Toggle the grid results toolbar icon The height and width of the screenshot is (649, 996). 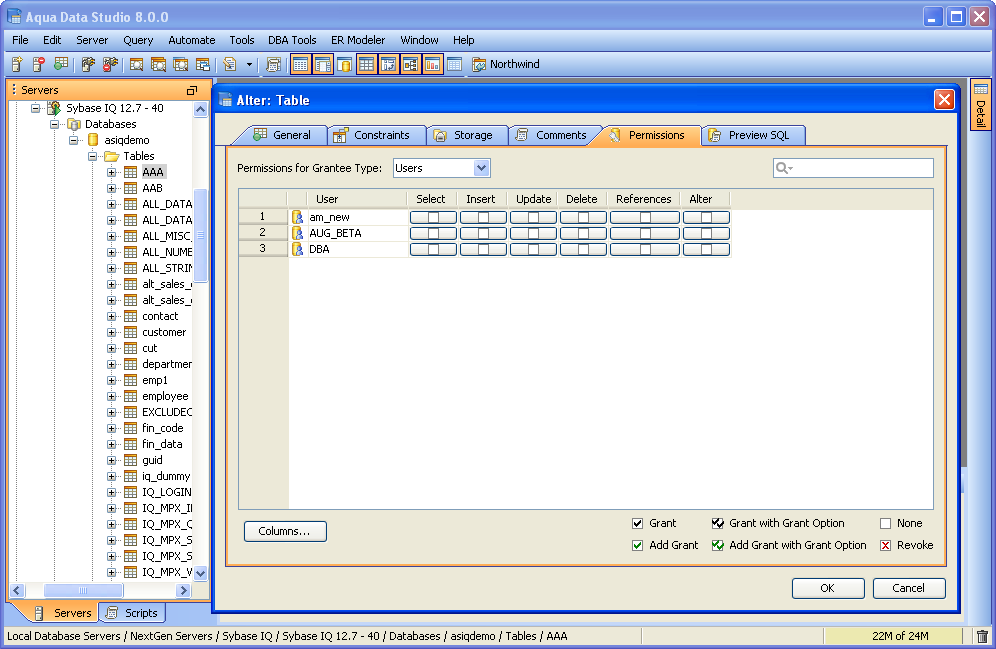tap(367, 64)
